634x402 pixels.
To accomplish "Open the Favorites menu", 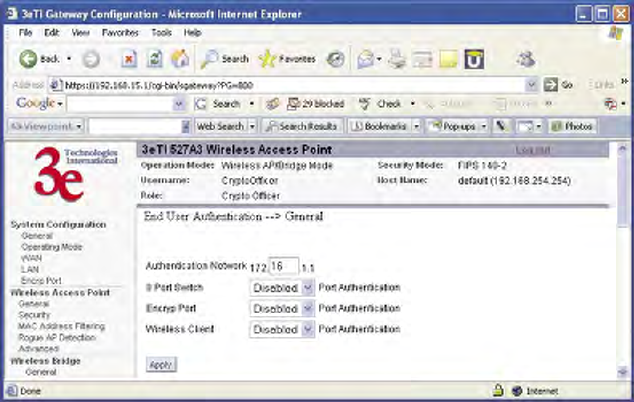I will (120, 33).
